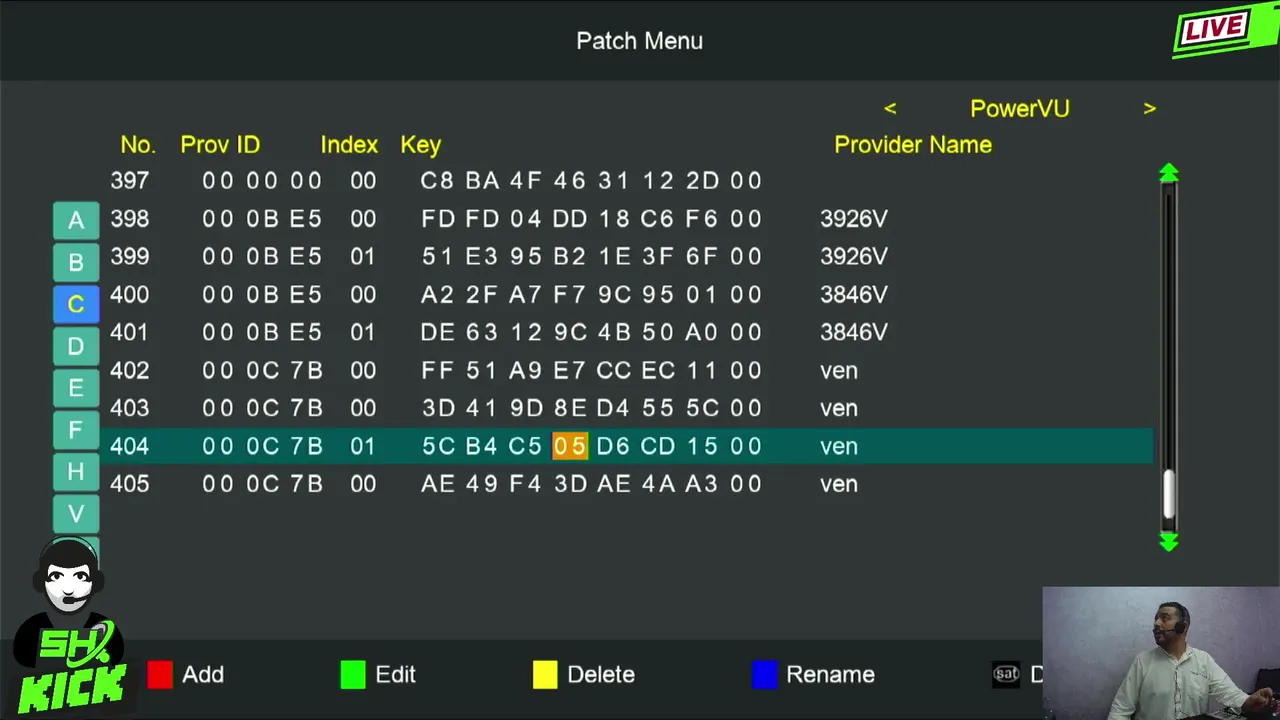
Task: Open the PowerVU patch type selector
Action: point(1019,109)
